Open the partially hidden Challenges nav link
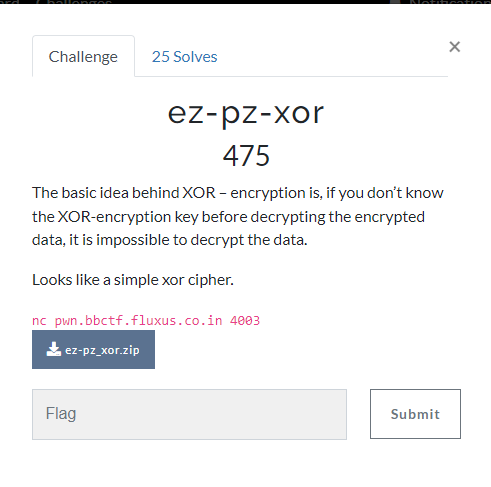This screenshot has height=487, width=491. click(73, 2)
